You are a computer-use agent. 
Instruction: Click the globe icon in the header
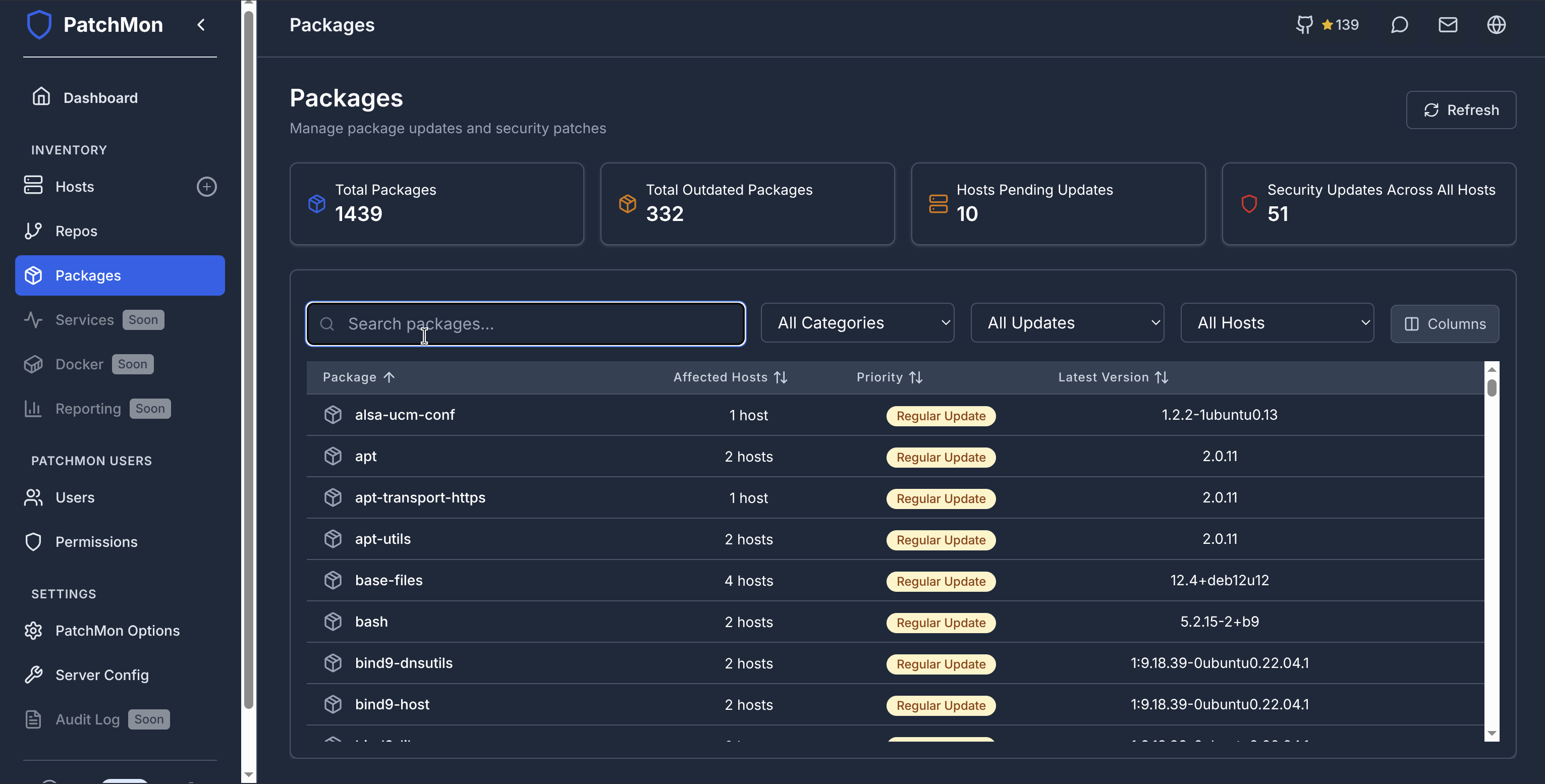pyautogui.click(x=1496, y=25)
